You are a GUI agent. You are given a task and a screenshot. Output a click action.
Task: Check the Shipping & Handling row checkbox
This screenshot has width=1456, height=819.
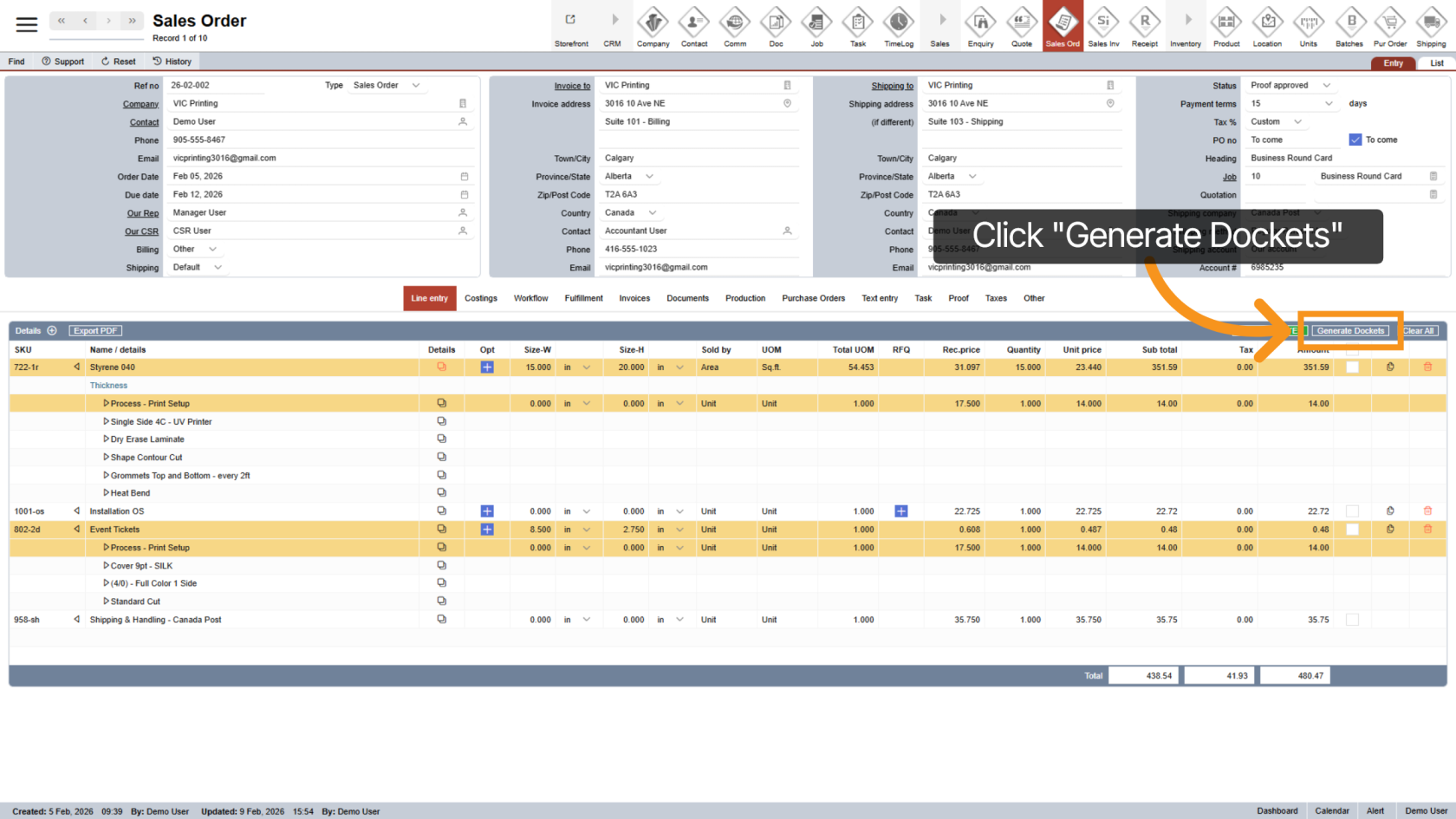pos(1352,620)
